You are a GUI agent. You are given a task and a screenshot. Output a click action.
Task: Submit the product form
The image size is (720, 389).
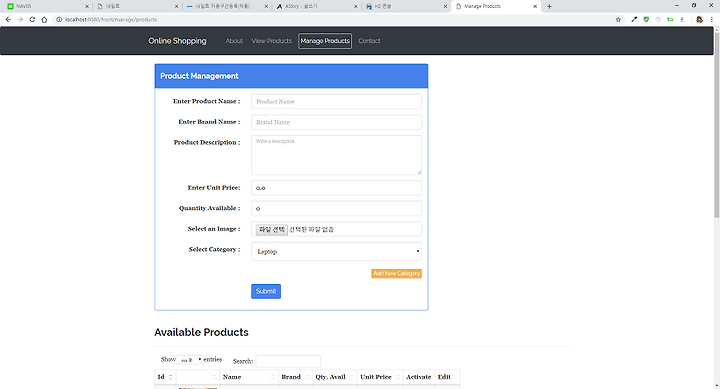pyautogui.click(x=266, y=291)
